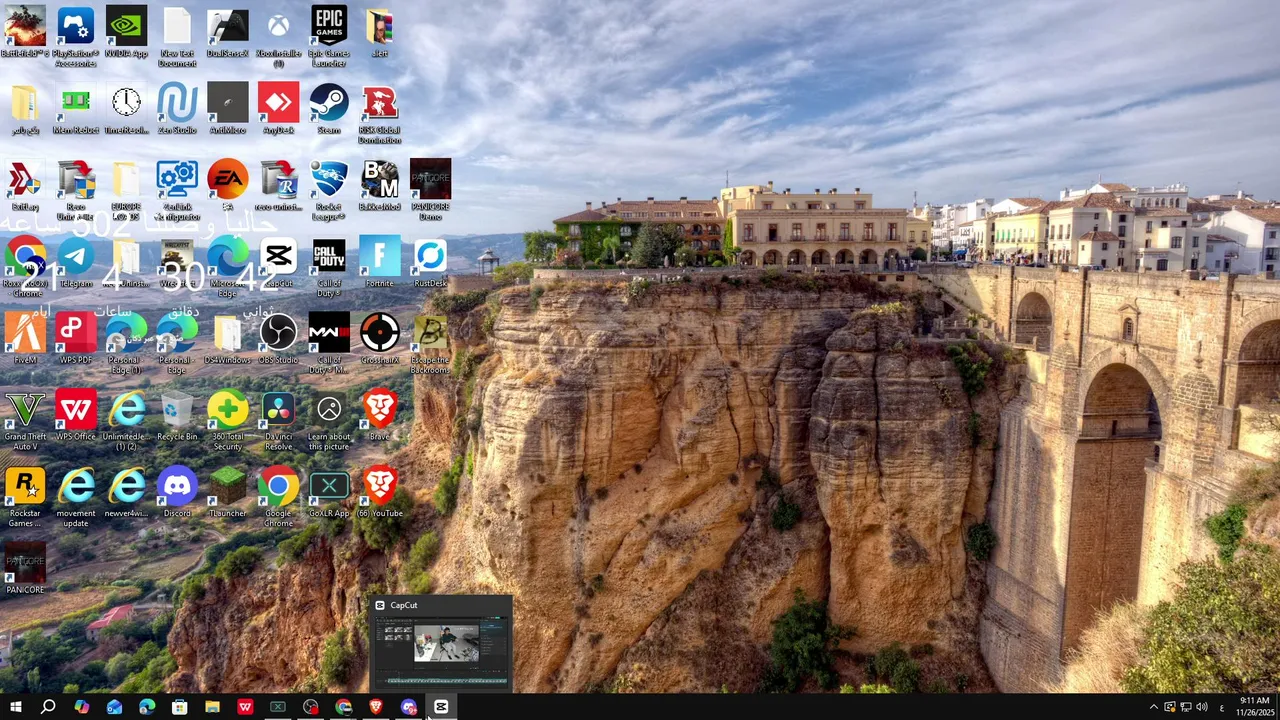
Task: Open Grand Theft Auto V shortcut
Action: pos(25,420)
